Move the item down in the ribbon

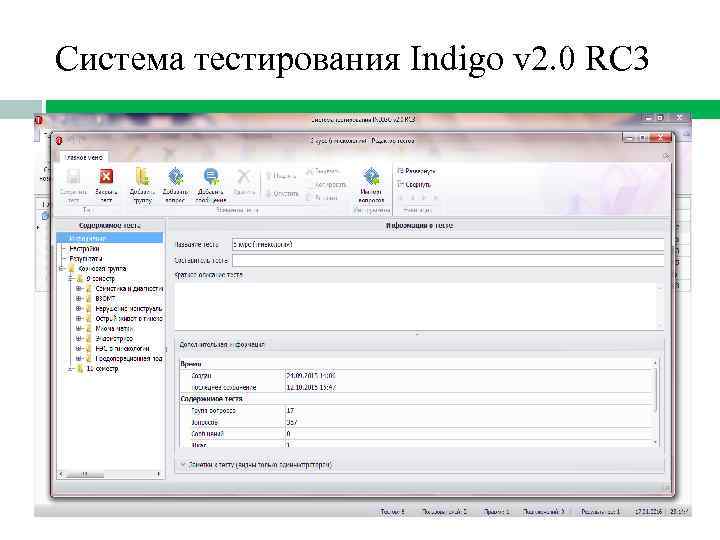pos(282,194)
